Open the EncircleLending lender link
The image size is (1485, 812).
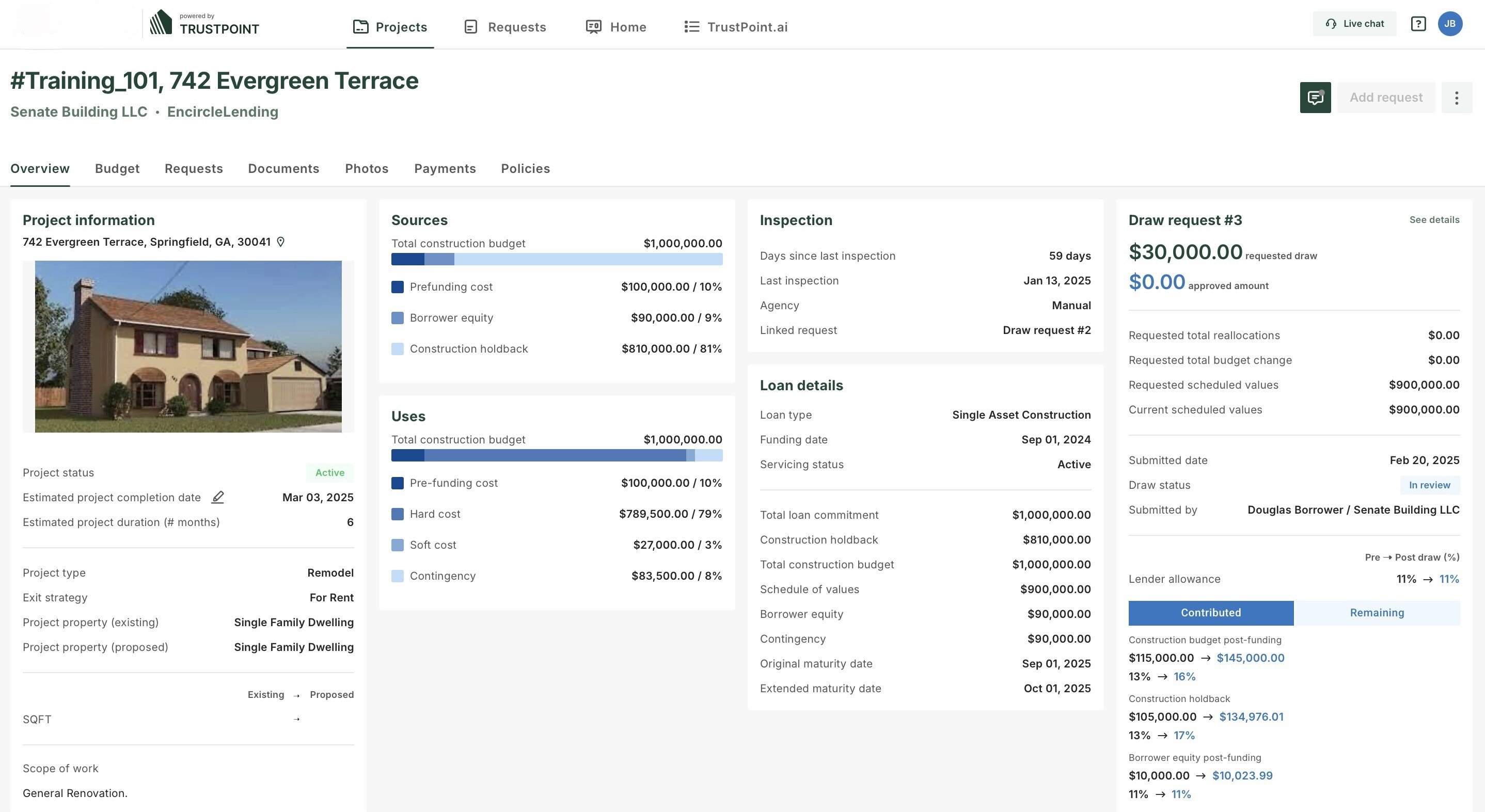point(223,112)
